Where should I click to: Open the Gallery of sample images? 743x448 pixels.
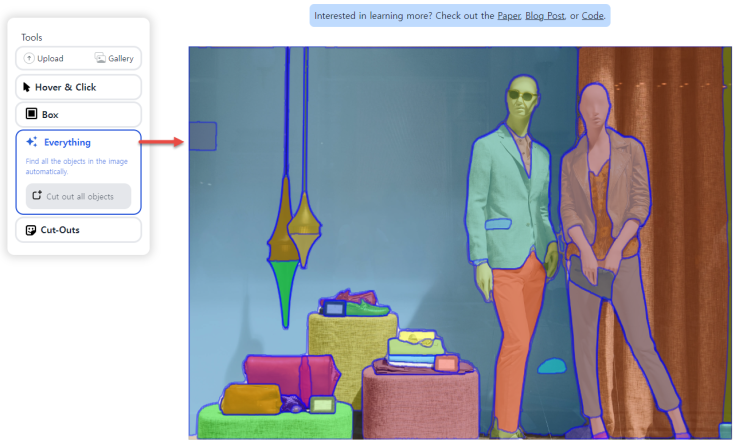pyautogui.click(x=114, y=59)
